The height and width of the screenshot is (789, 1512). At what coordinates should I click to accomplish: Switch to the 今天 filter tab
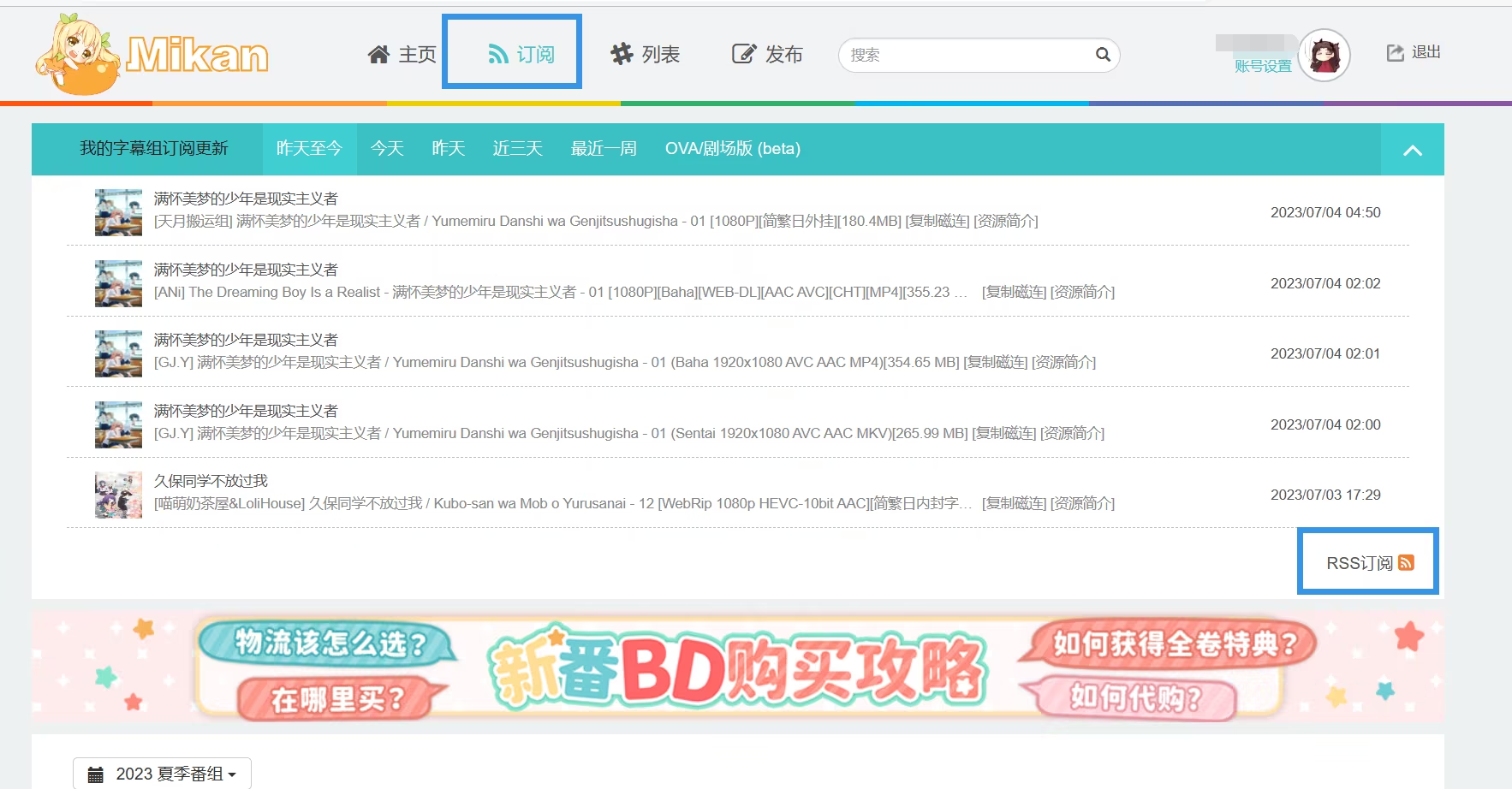[x=386, y=148]
